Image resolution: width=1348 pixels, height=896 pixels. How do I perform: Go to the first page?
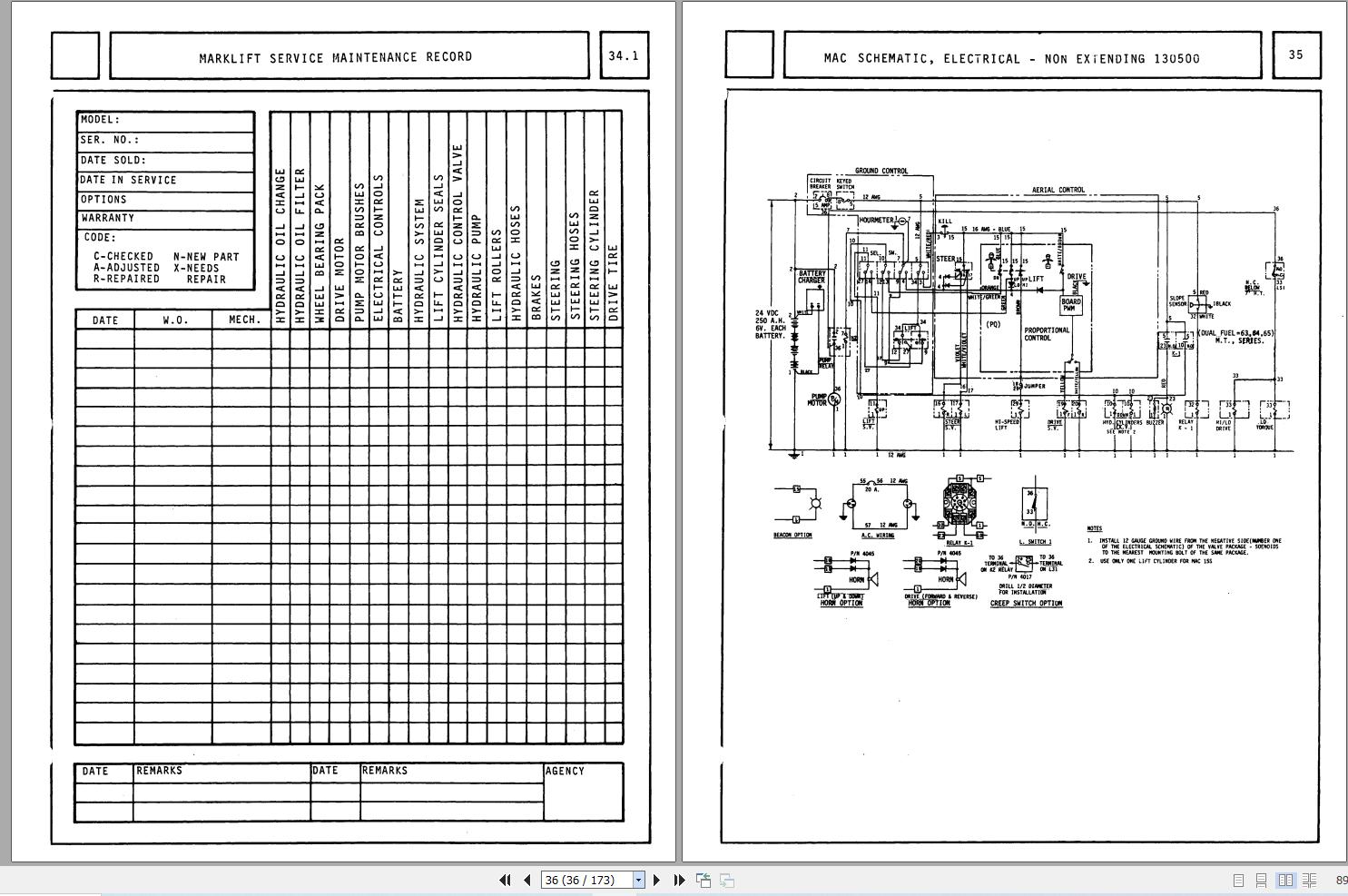tap(506, 880)
